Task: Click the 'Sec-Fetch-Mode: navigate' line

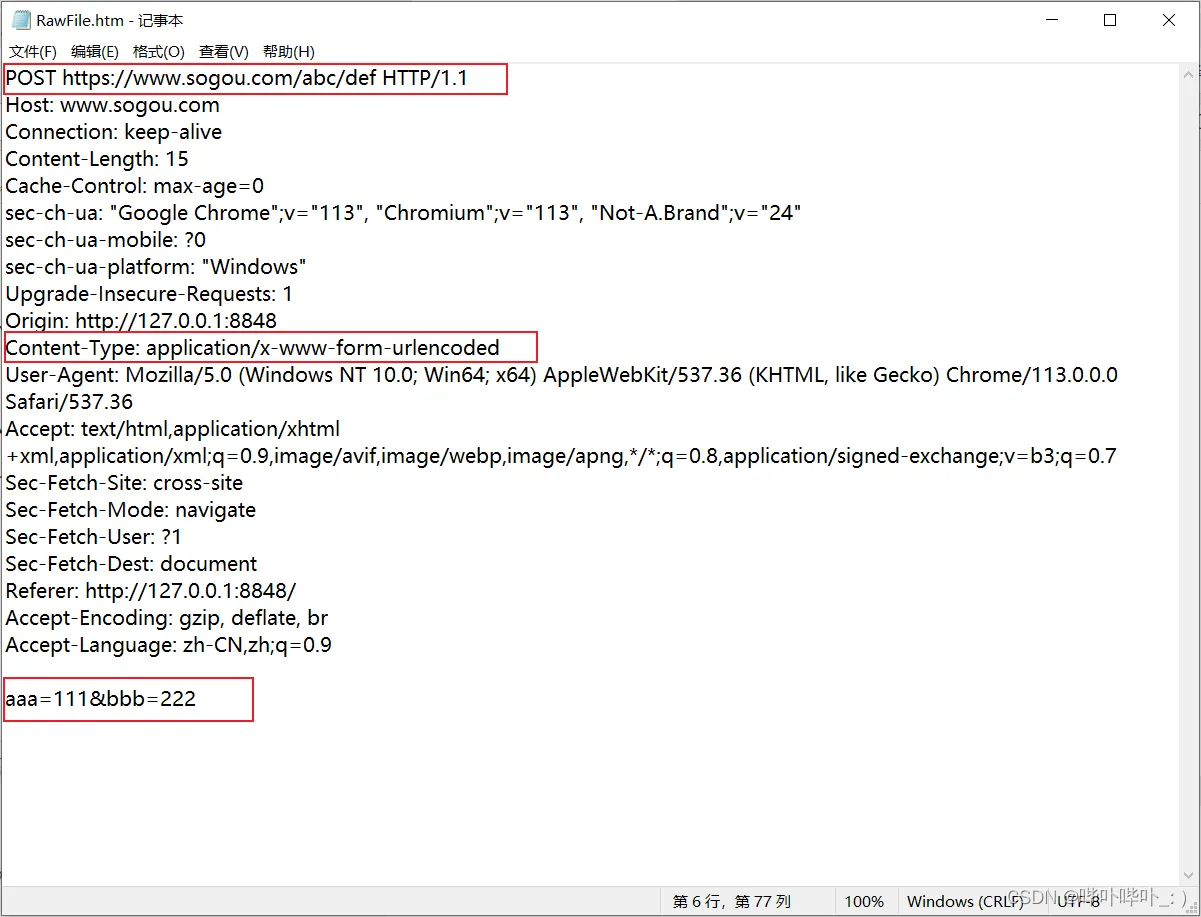Action: (x=131, y=510)
